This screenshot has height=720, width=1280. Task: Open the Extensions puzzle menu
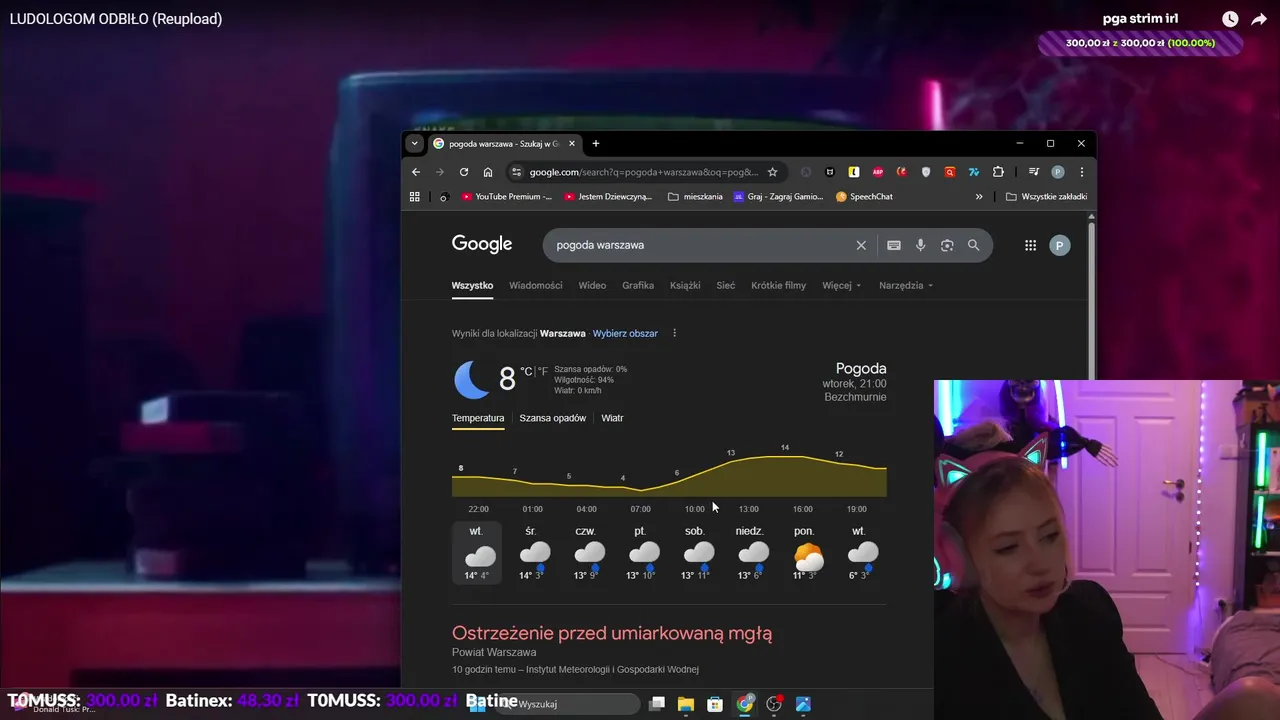[998, 172]
